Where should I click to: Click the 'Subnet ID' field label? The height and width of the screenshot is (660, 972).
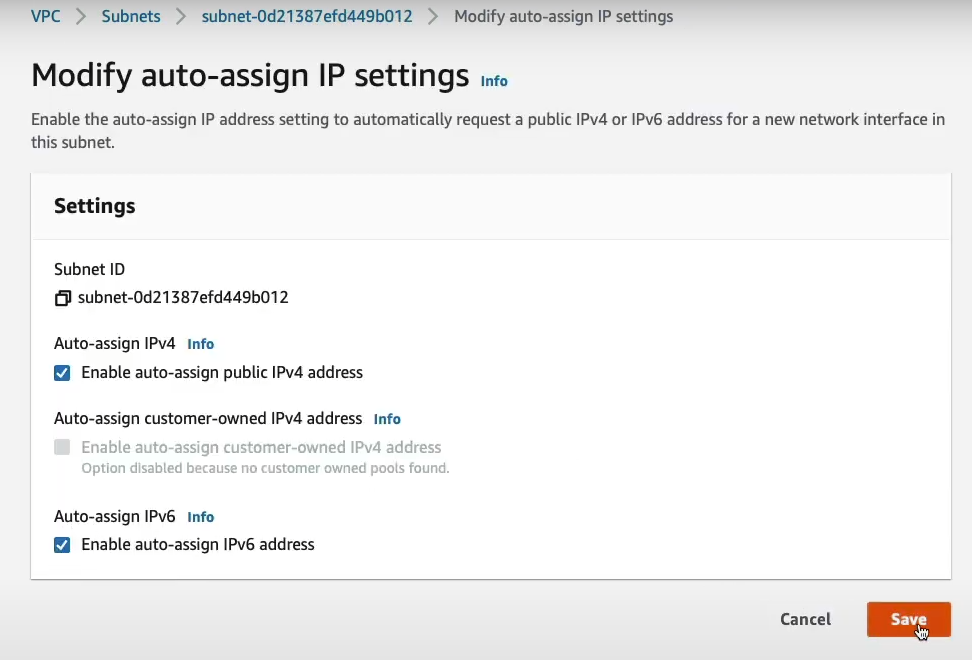point(89,269)
